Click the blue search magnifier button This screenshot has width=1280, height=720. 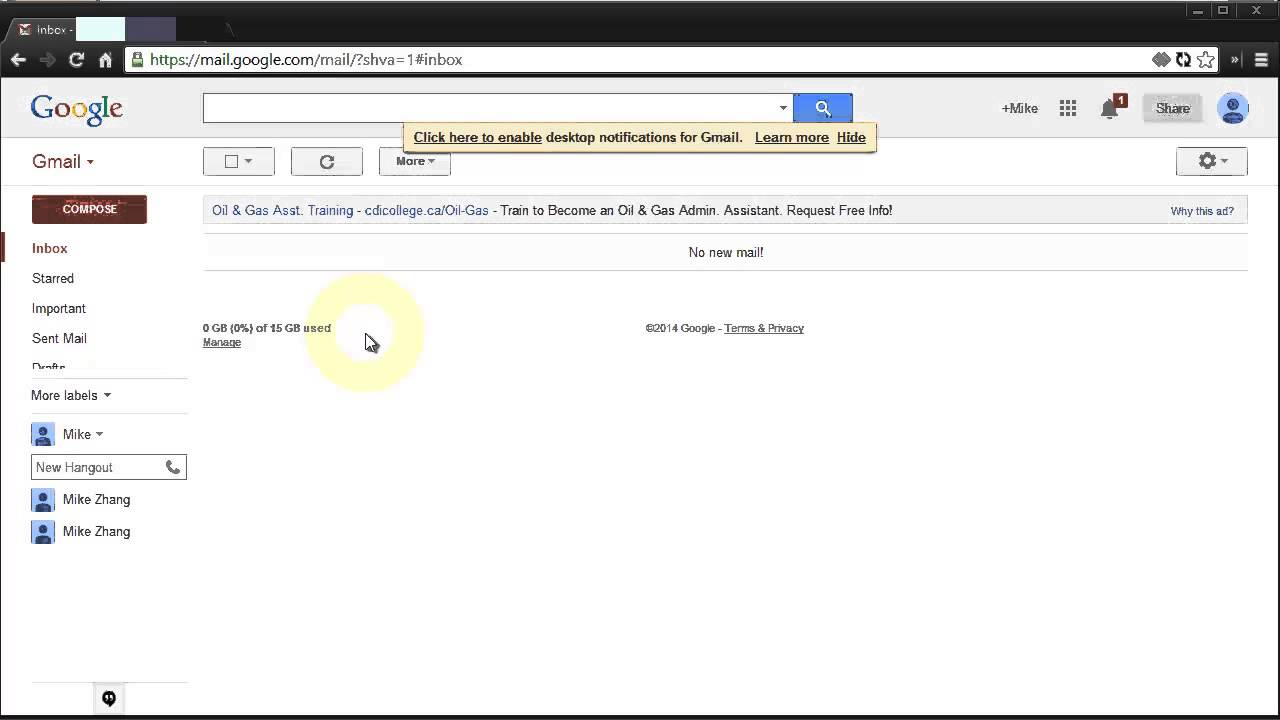[823, 108]
